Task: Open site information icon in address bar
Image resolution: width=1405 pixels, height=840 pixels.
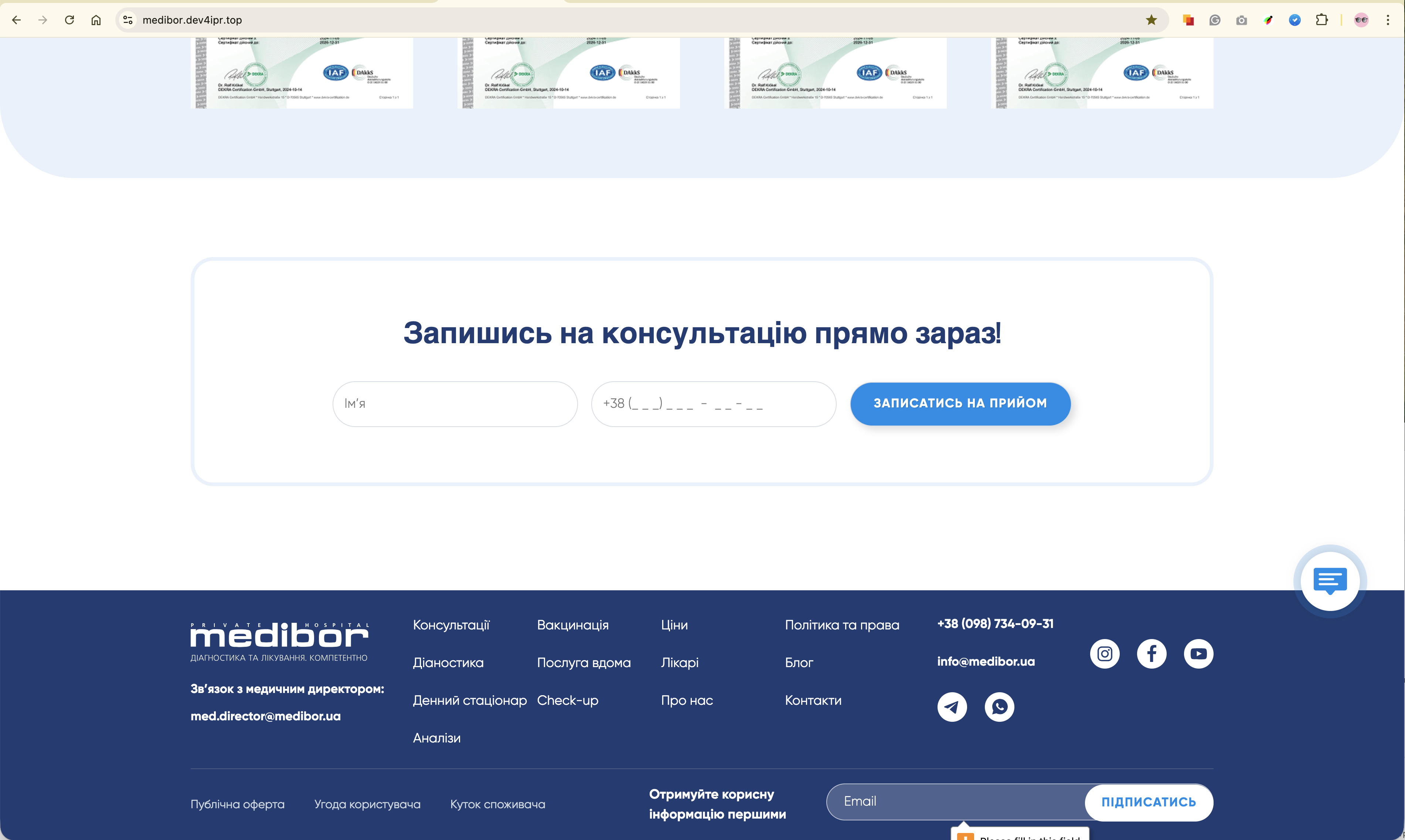Action: [x=128, y=20]
